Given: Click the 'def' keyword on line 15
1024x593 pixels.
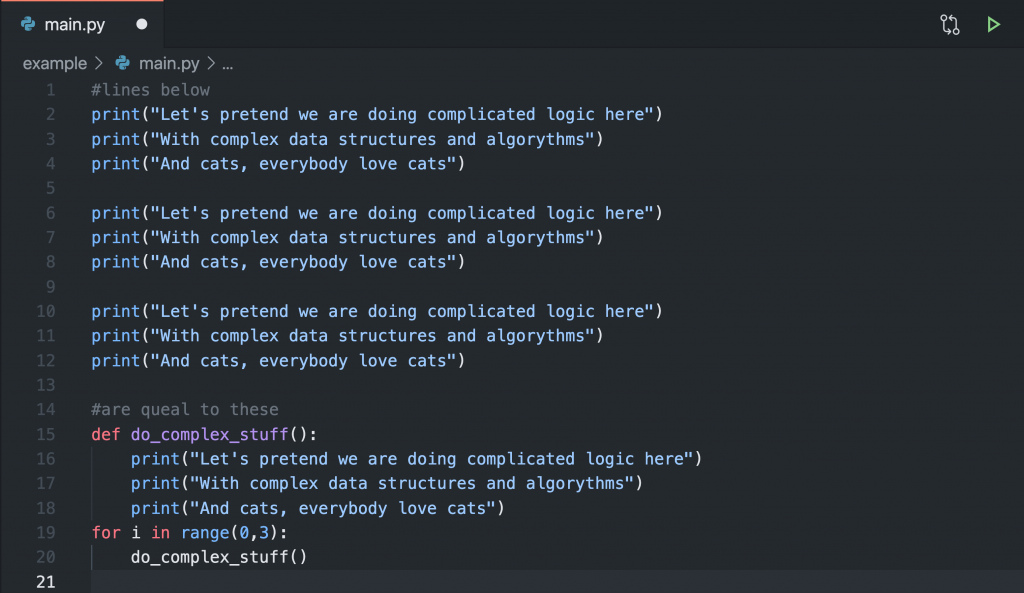Looking at the screenshot, I should coord(106,434).
